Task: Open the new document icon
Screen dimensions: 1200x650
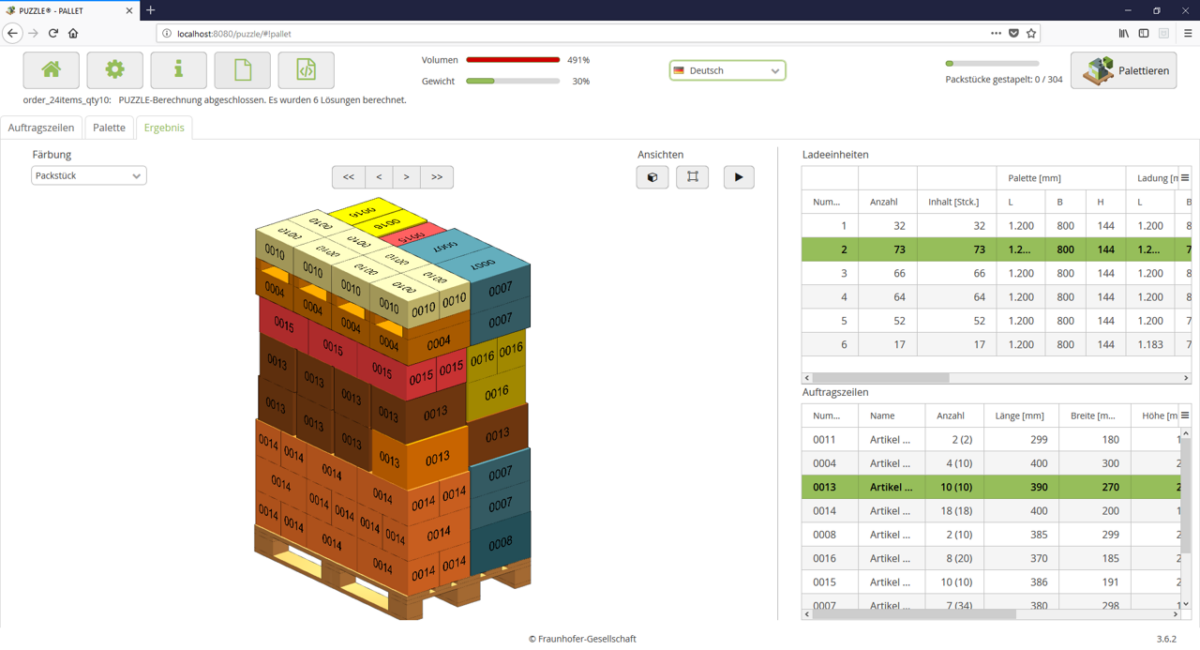Action: [x=242, y=70]
